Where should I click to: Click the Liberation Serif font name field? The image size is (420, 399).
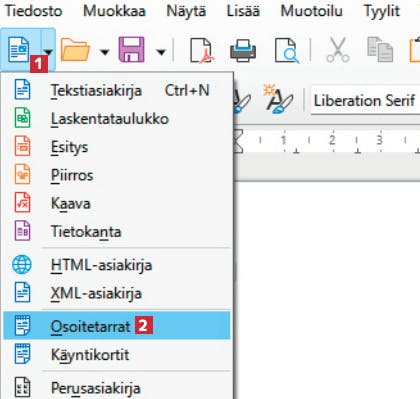coord(365,101)
